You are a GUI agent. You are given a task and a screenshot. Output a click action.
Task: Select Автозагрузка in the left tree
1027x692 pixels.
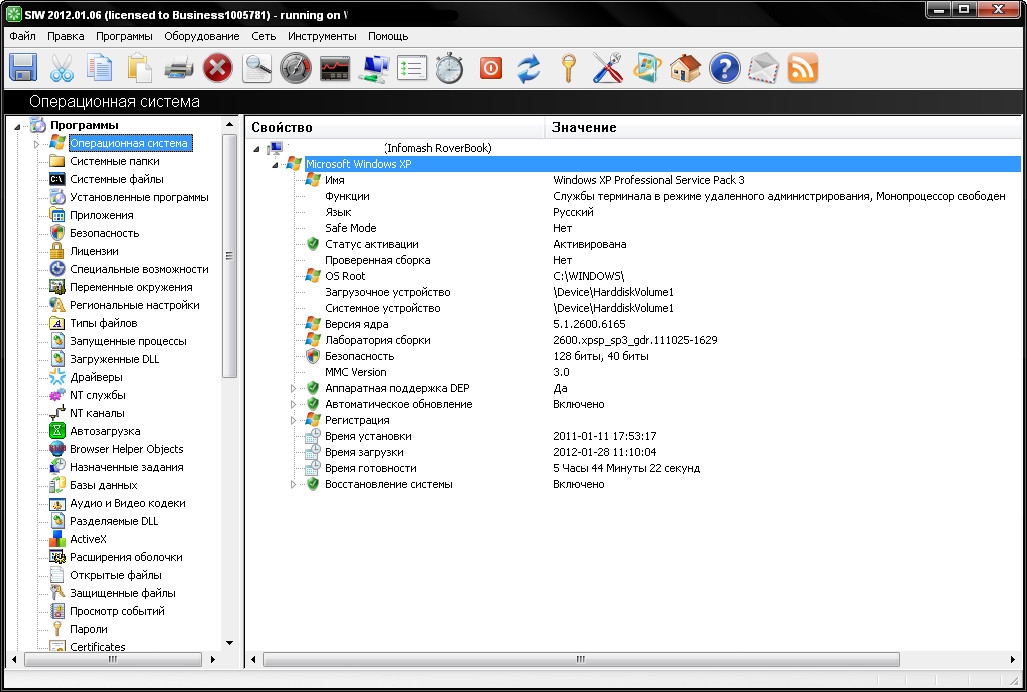pos(105,431)
